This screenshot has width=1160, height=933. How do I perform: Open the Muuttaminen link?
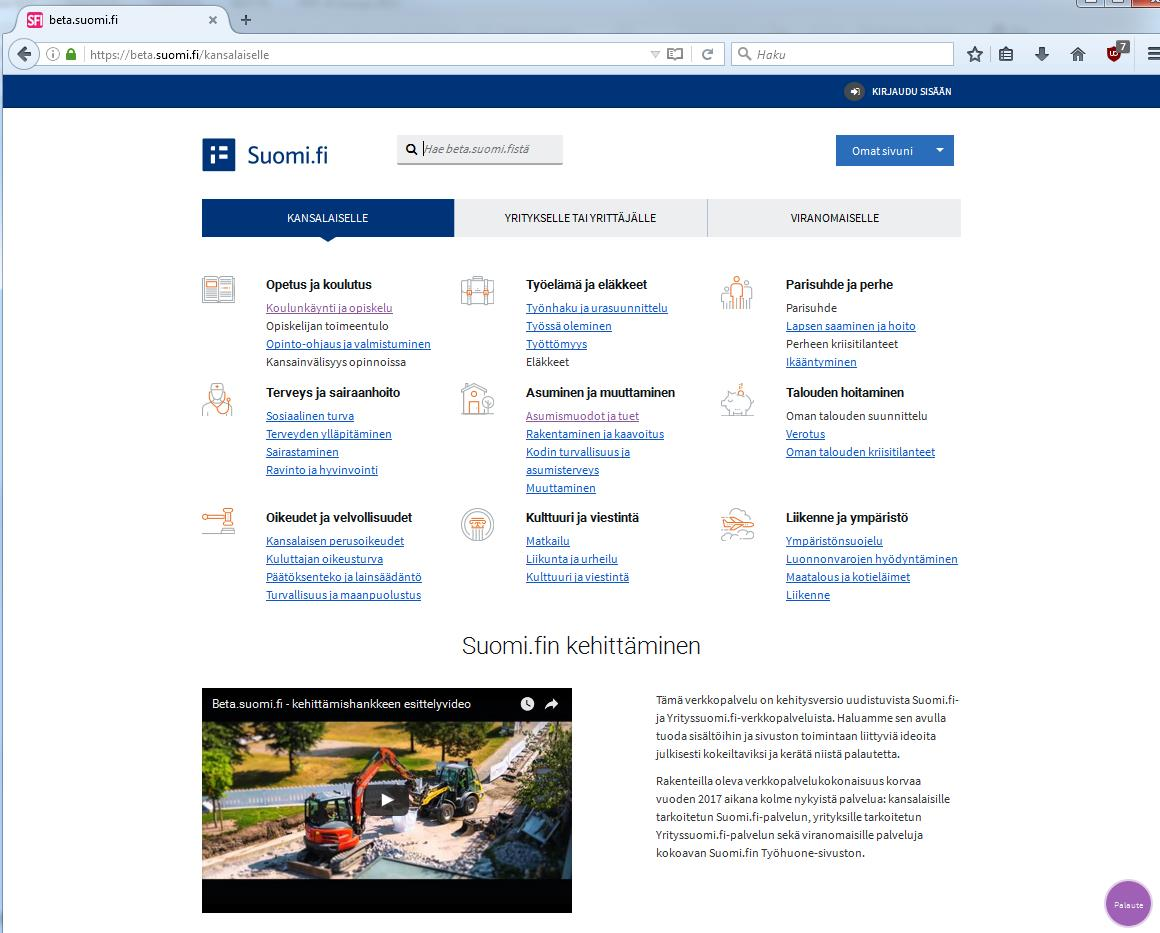tap(561, 488)
